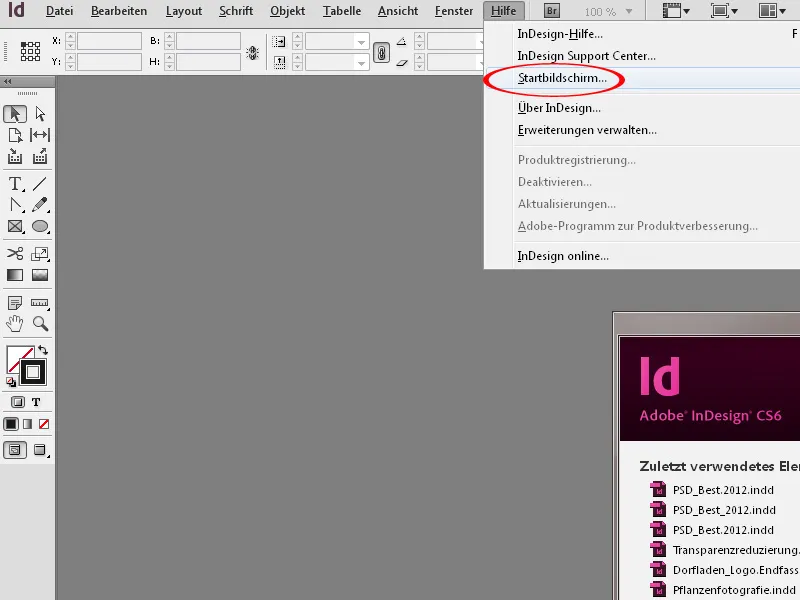Pick the Hand tool
The height and width of the screenshot is (600, 800).
tap(15, 323)
